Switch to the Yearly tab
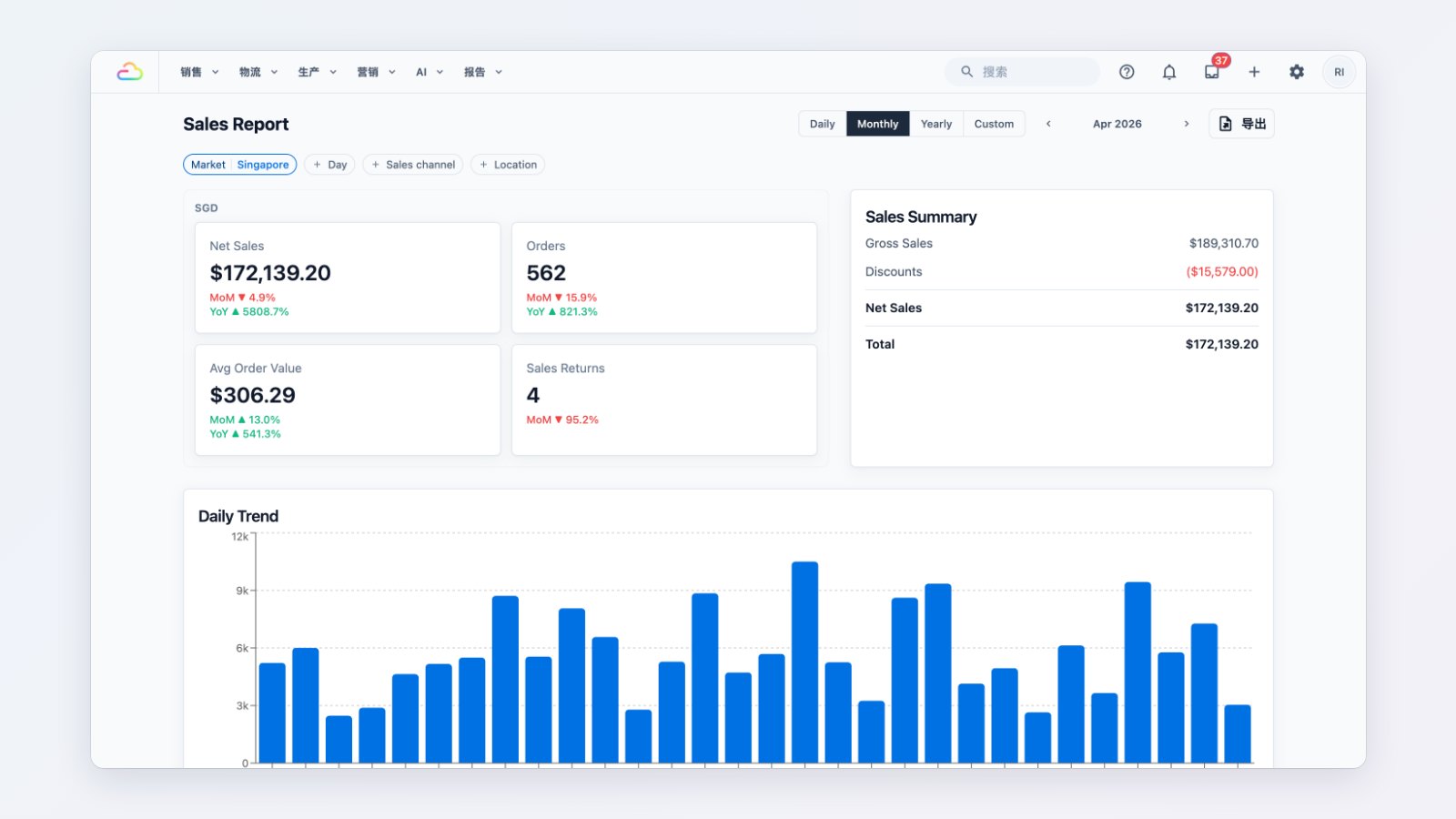Screen dimensions: 1456x819 tap(936, 124)
